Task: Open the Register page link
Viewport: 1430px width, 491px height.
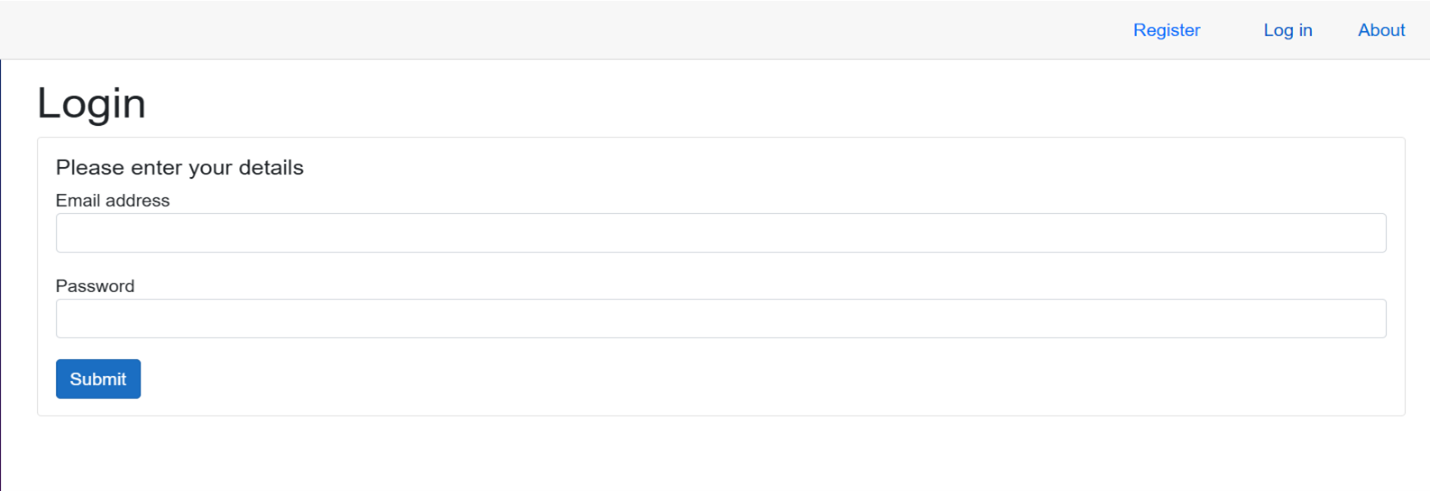Action: tap(1166, 30)
